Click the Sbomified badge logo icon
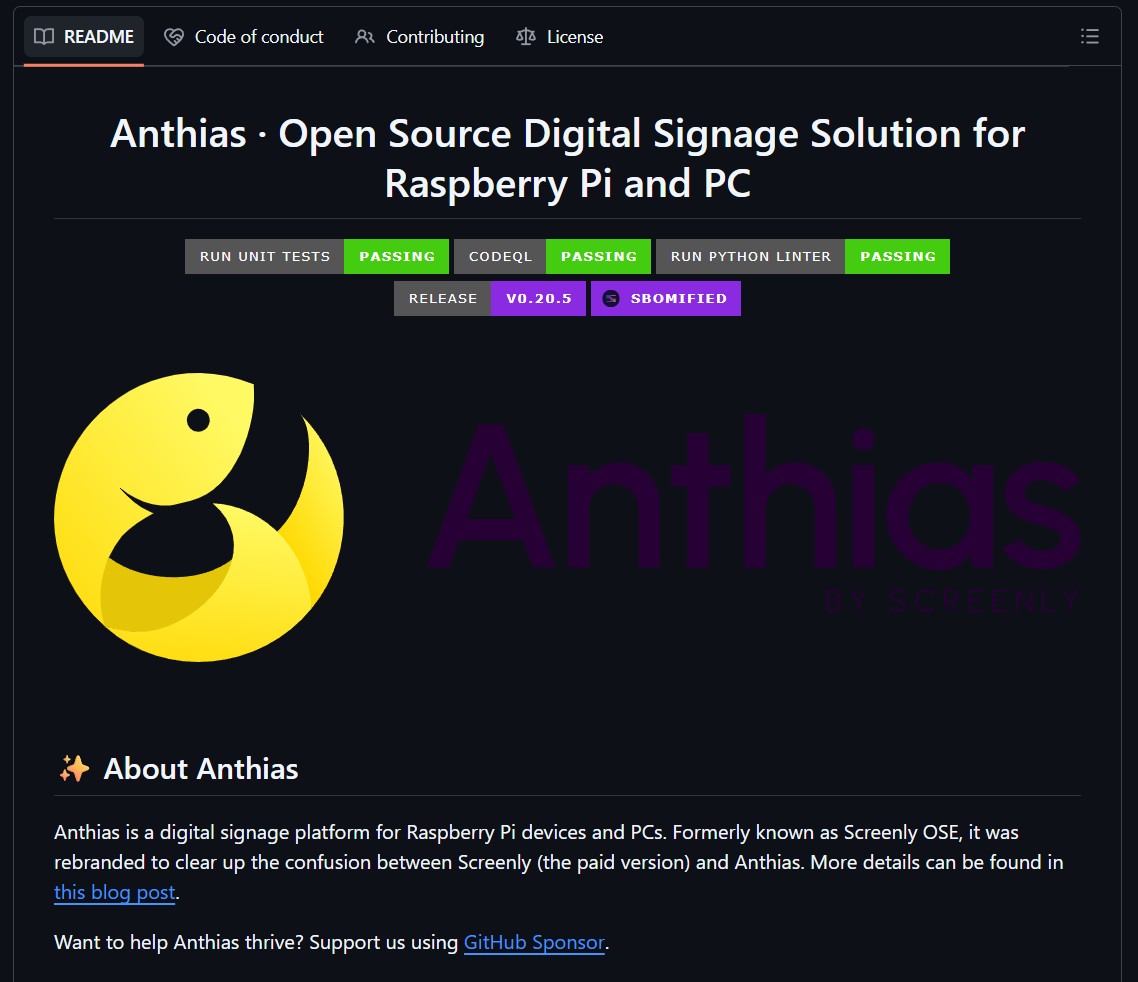The image size is (1138, 982). coord(611,298)
